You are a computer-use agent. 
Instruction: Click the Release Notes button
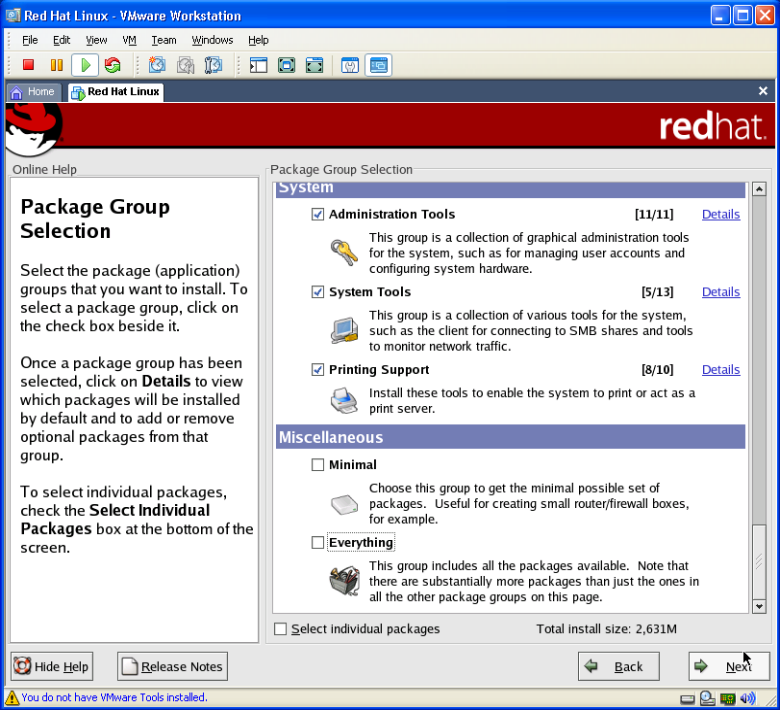[173, 667]
